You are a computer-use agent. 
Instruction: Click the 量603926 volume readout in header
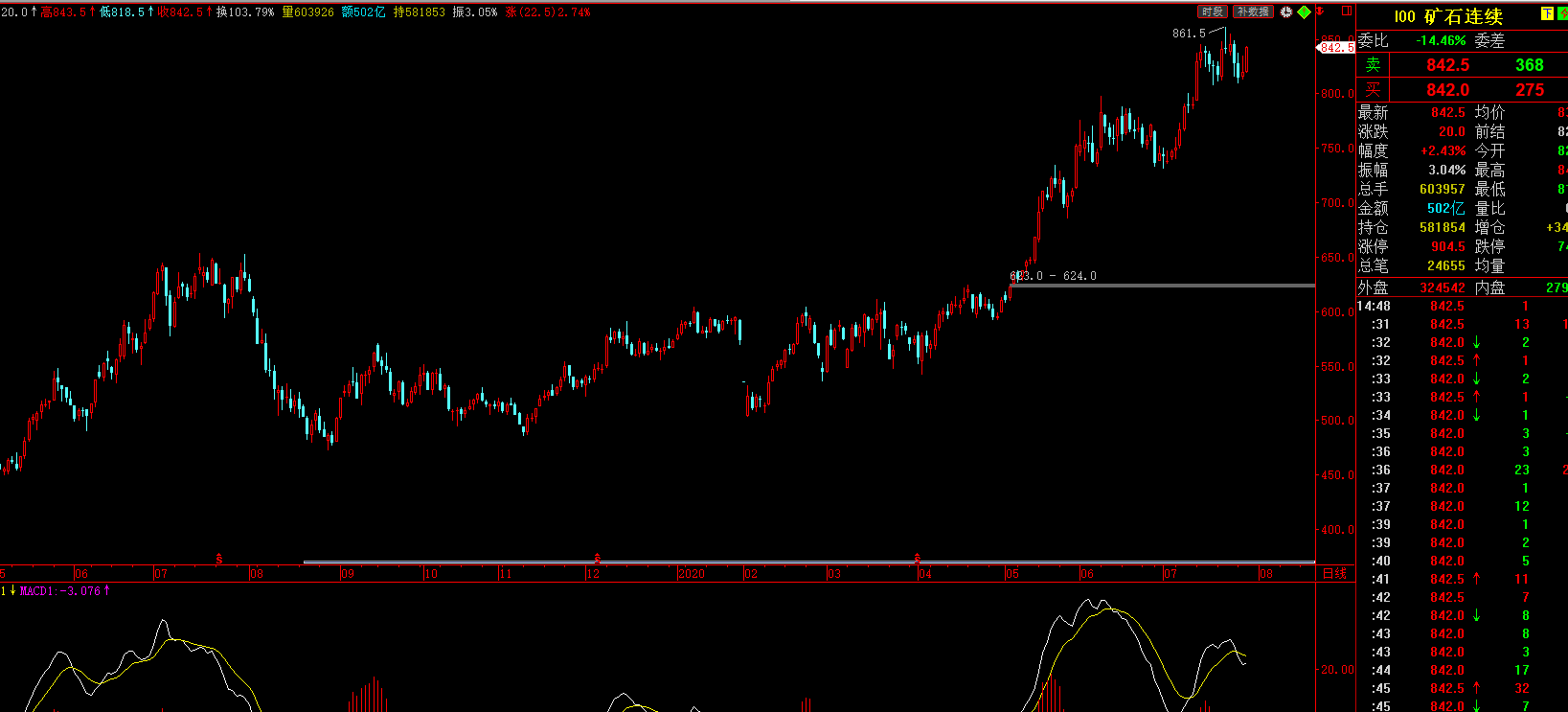pyautogui.click(x=308, y=12)
